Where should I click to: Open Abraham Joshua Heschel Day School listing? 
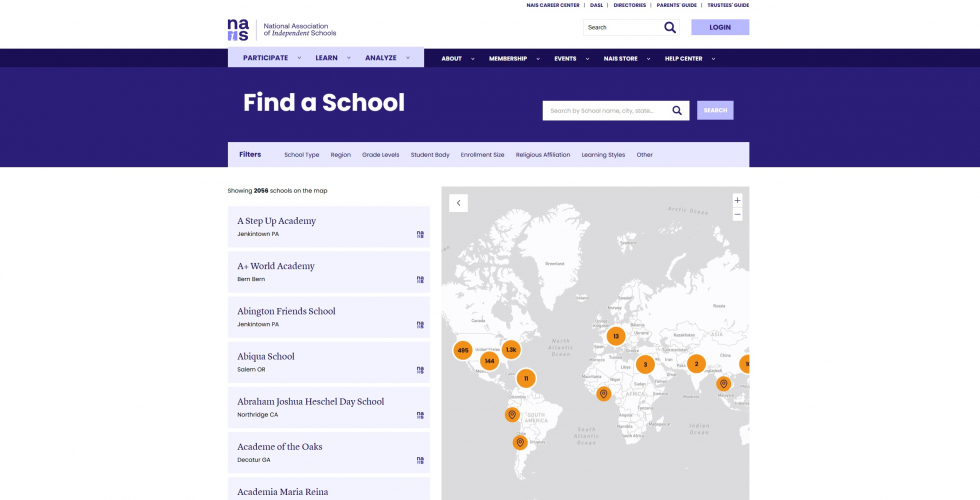tap(329, 408)
